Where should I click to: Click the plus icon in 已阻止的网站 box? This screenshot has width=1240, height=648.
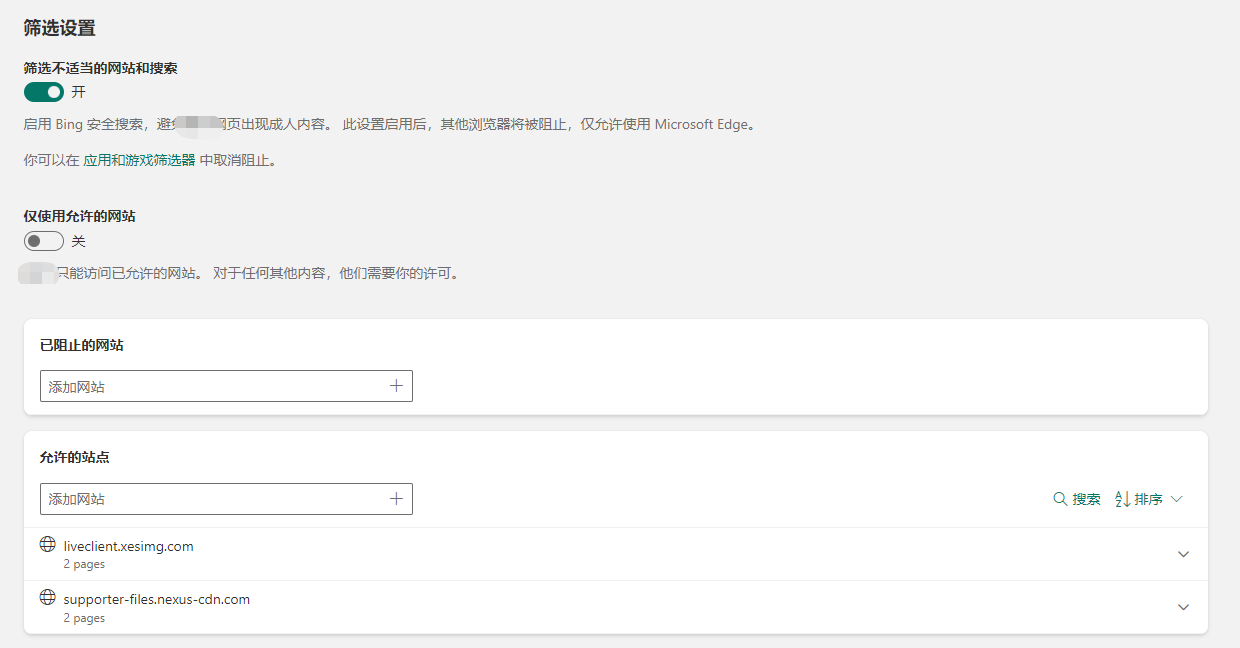(x=396, y=386)
